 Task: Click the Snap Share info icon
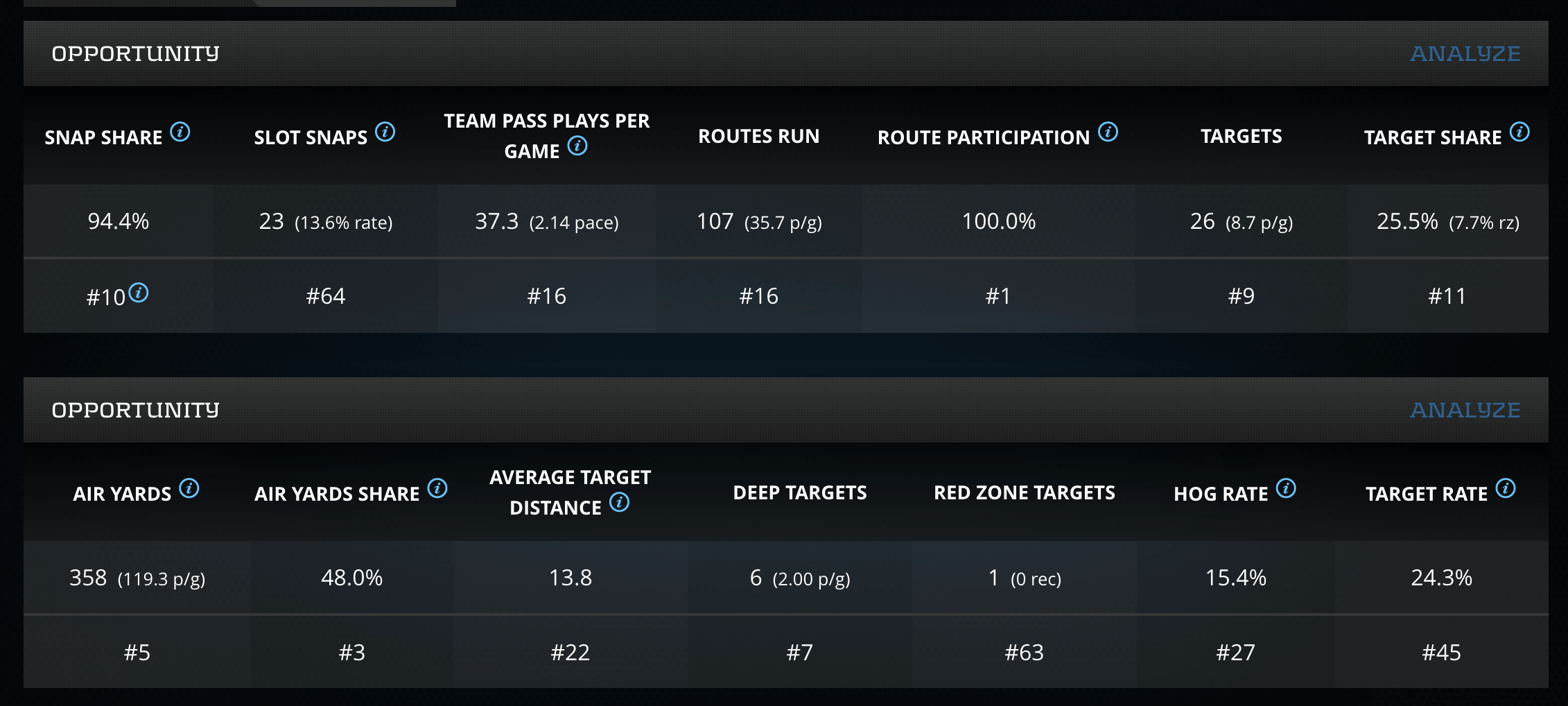point(180,132)
